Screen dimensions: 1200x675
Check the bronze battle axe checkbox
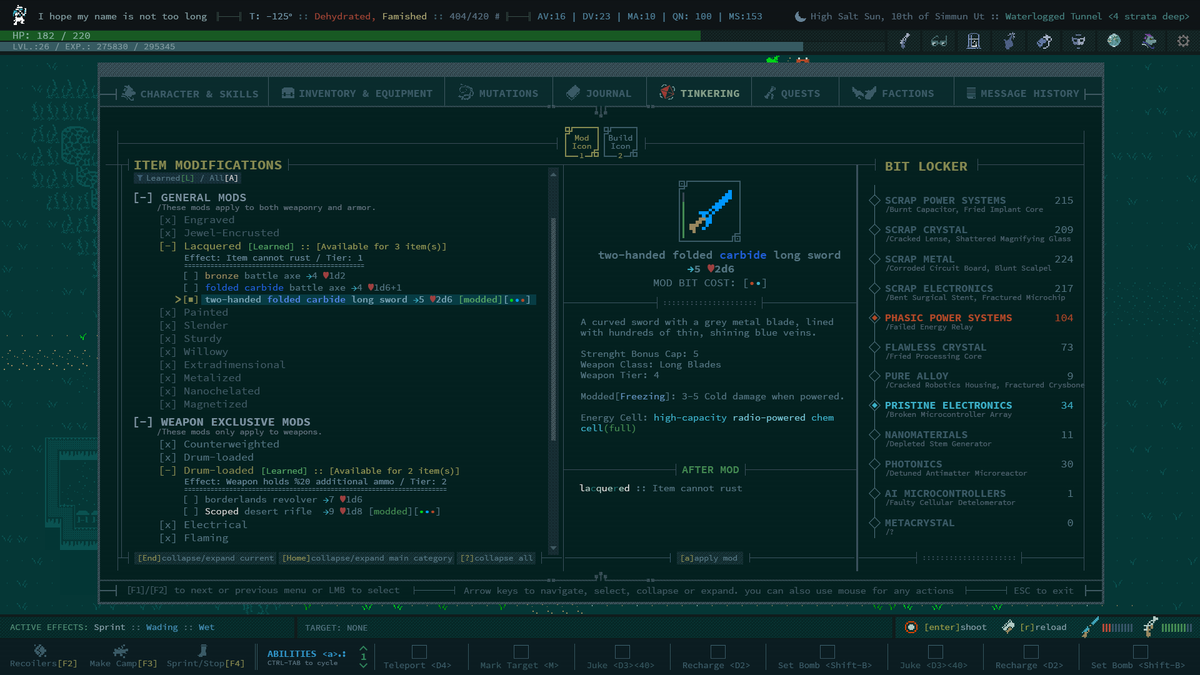coord(191,275)
